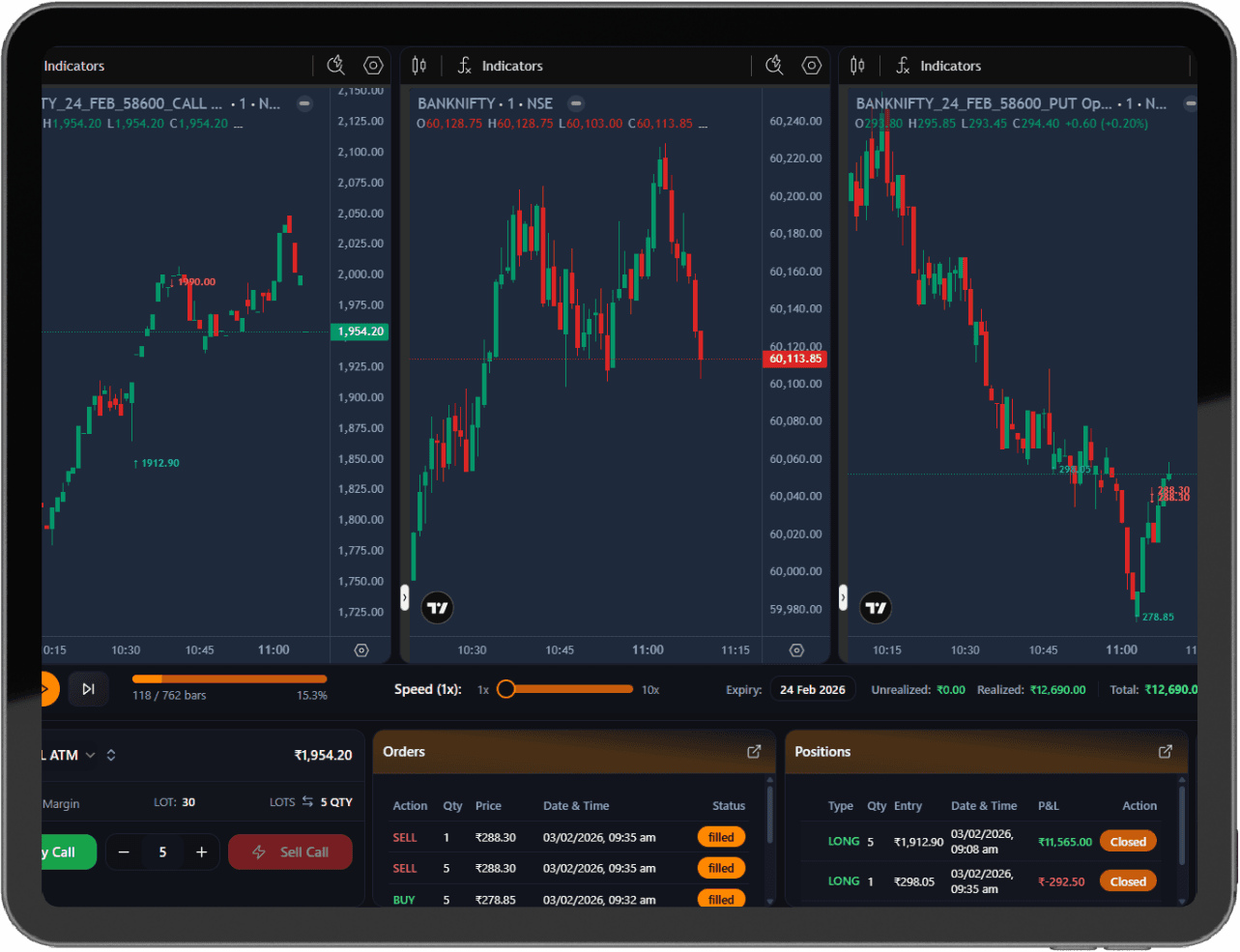
Task: Open the ATM strike dropdown
Action: [90, 755]
